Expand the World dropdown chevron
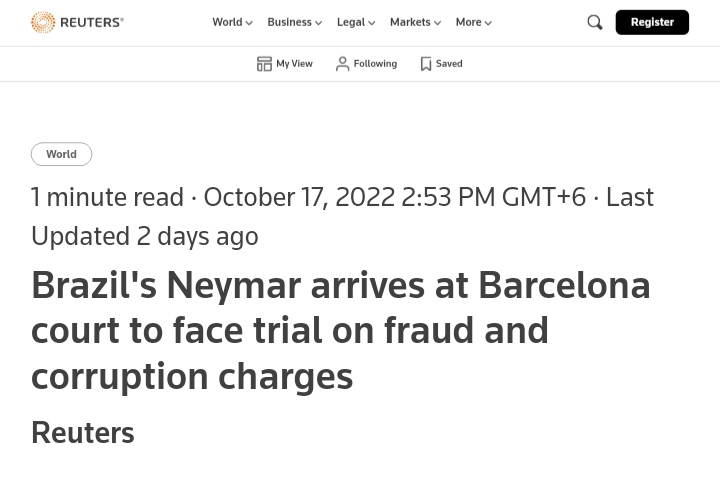This screenshot has width=720, height=485. click(x=249, y=23)
